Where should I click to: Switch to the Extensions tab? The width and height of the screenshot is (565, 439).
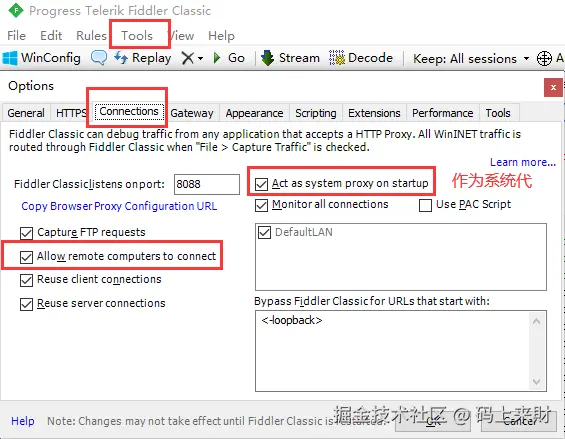point(374,113)
